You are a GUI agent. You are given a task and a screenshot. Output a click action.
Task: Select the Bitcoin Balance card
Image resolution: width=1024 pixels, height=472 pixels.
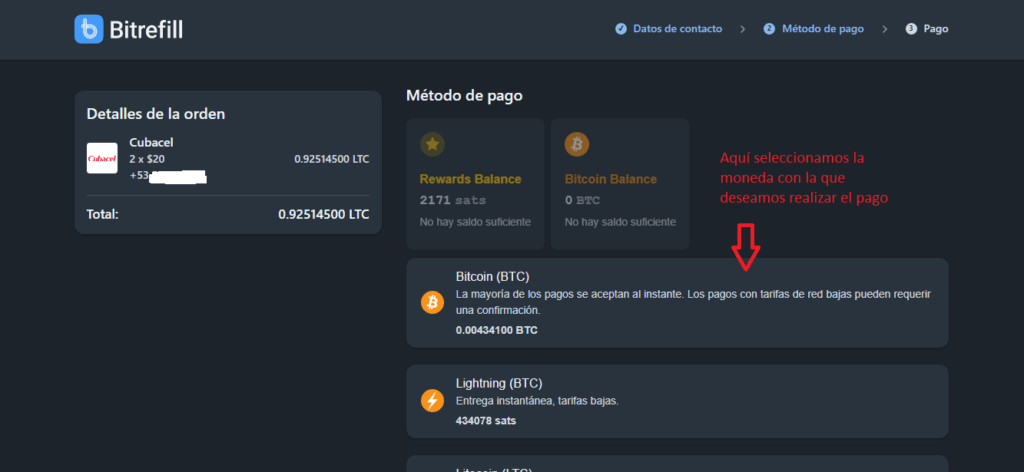pyautogui.click(x=620, y=184)
